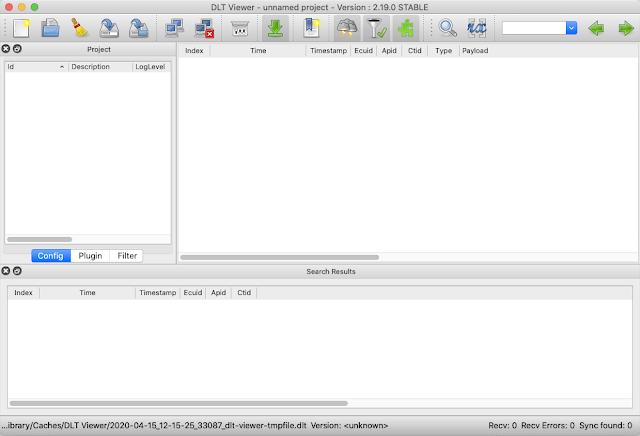This screenshot has height=436, width=640.
Task: Float the Project panel
Action: [x=17, y=49]
